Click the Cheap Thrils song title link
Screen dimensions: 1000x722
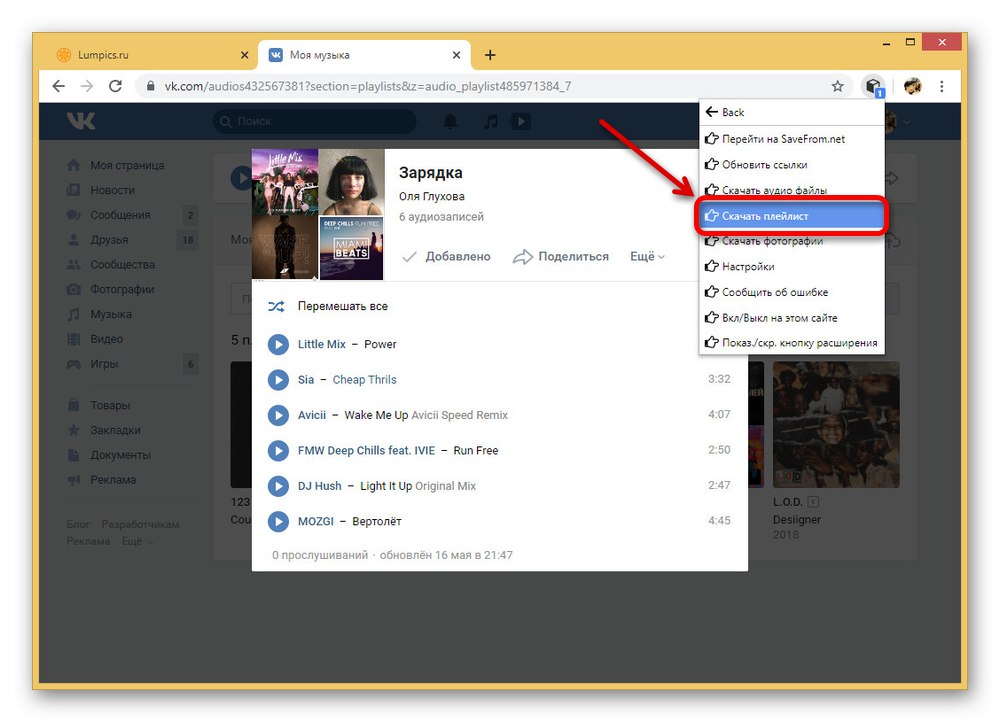(x=364, y=380)
